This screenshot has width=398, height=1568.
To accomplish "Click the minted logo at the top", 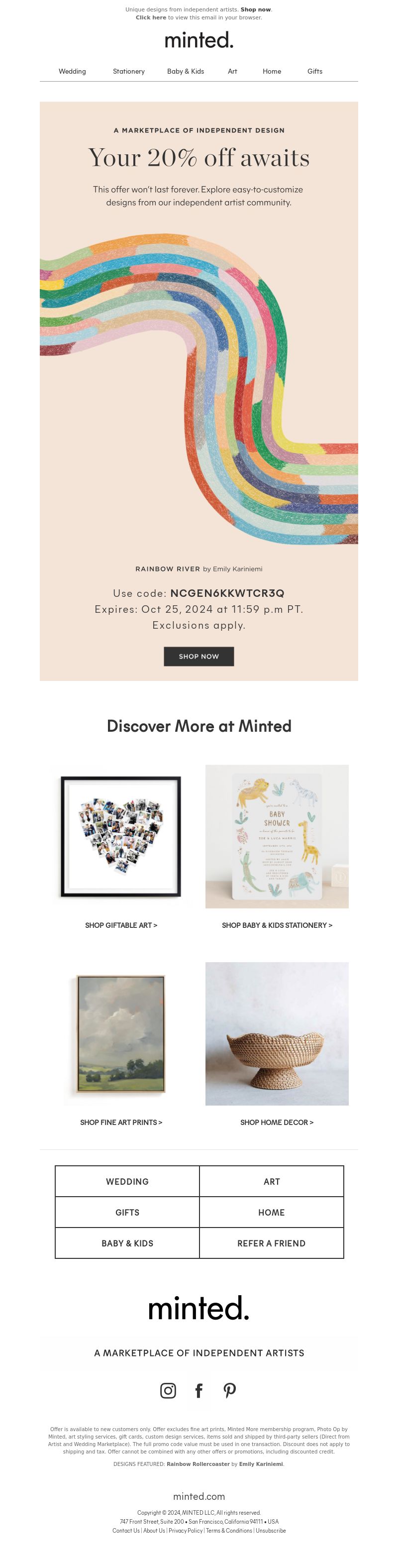I will [199, 40].
